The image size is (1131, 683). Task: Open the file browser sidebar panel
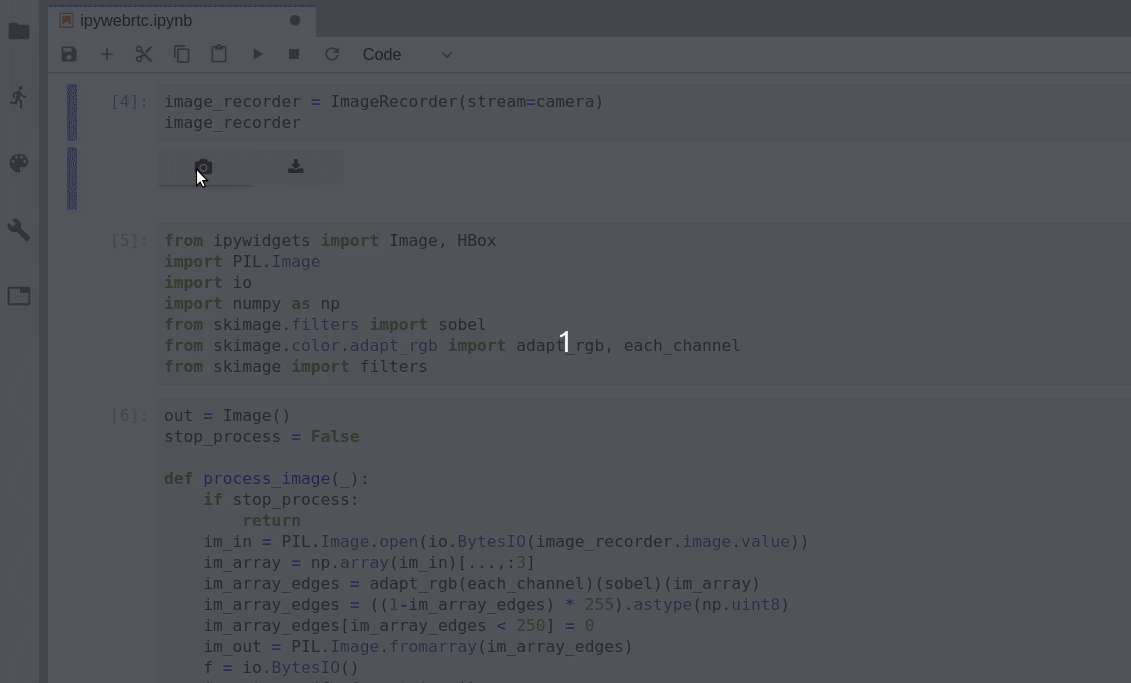pyautogui.click(x=19, y=31)
